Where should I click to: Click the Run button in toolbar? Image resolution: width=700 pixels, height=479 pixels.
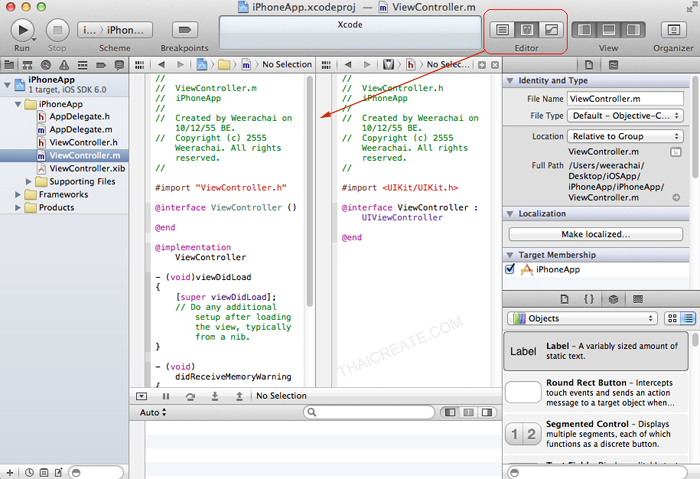pyautogui.click(x=22, y=29)
